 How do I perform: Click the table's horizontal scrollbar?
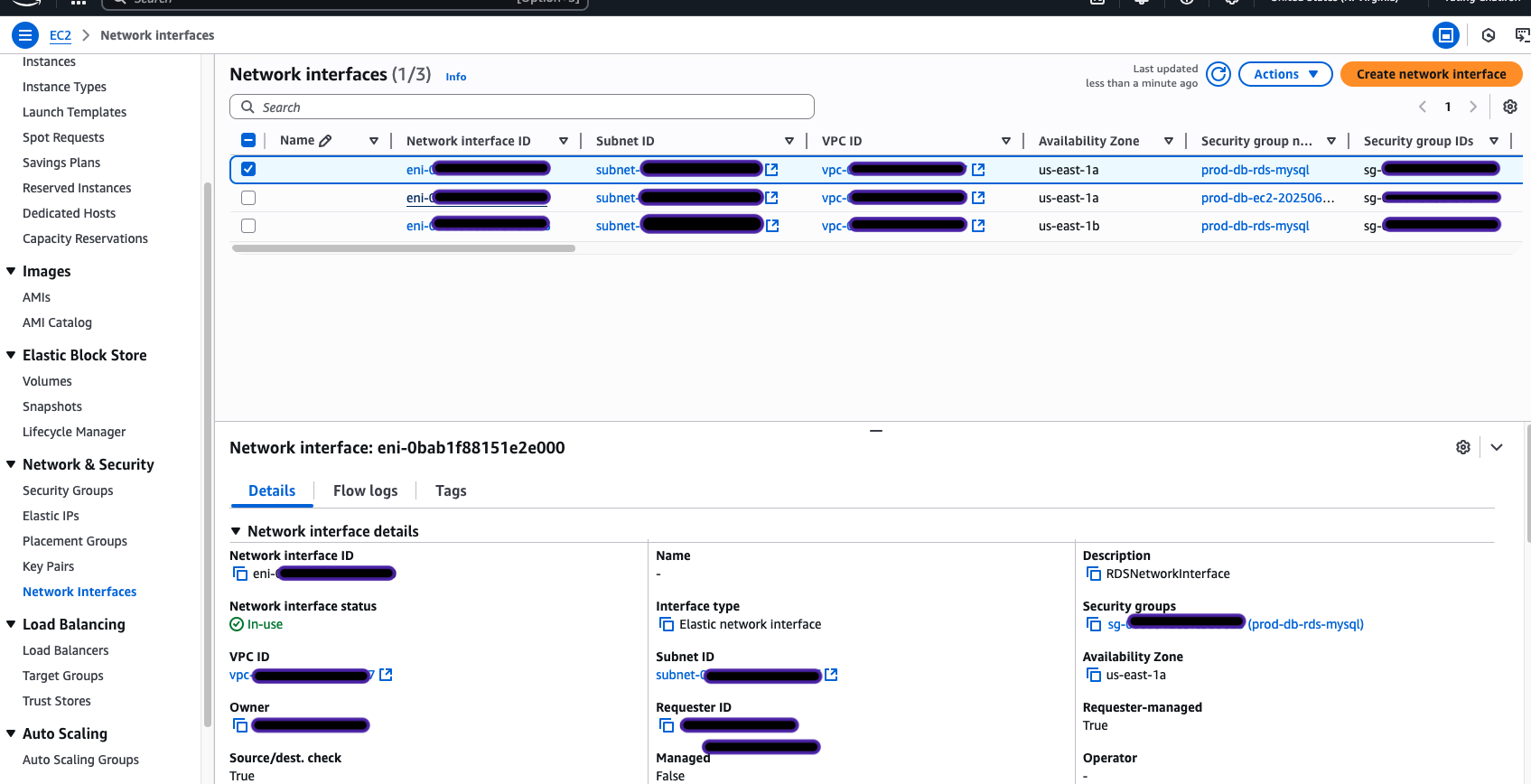(404, 248)
